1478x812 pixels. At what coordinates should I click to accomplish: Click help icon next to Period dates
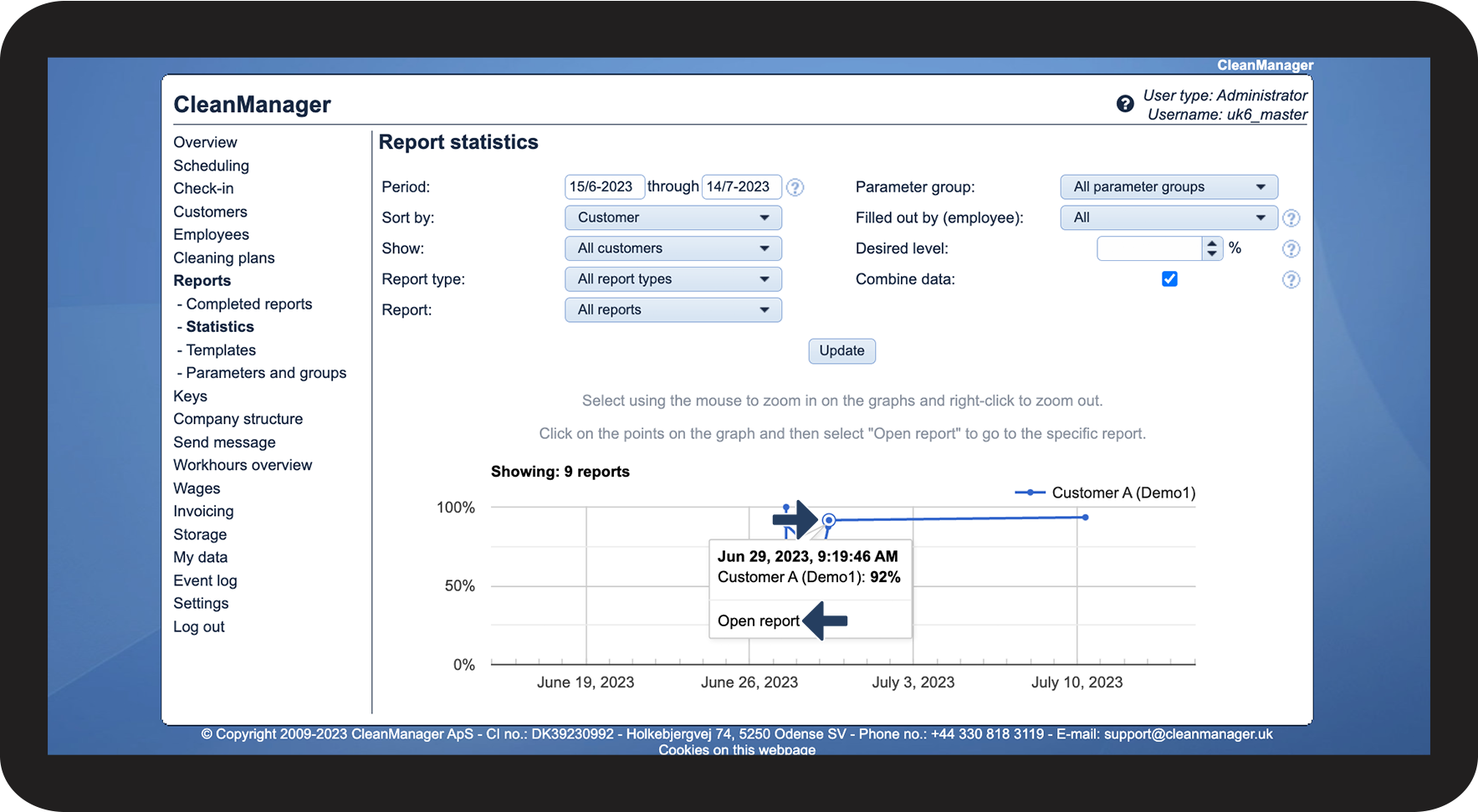pyautogui.click(x=795, y=187)
